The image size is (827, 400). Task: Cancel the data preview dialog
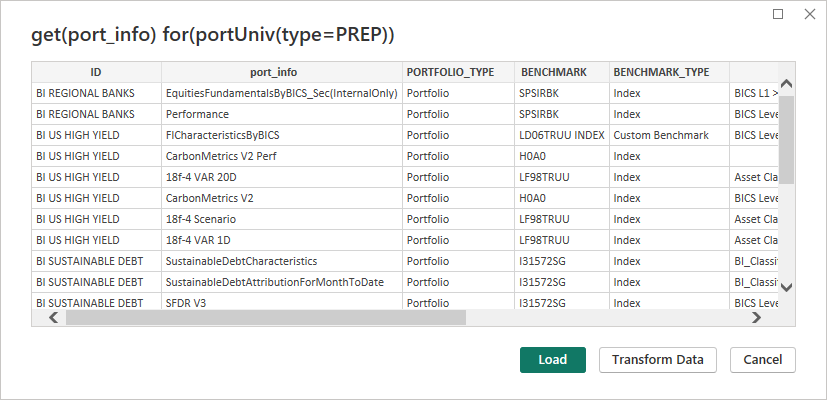tap(763, 360)
